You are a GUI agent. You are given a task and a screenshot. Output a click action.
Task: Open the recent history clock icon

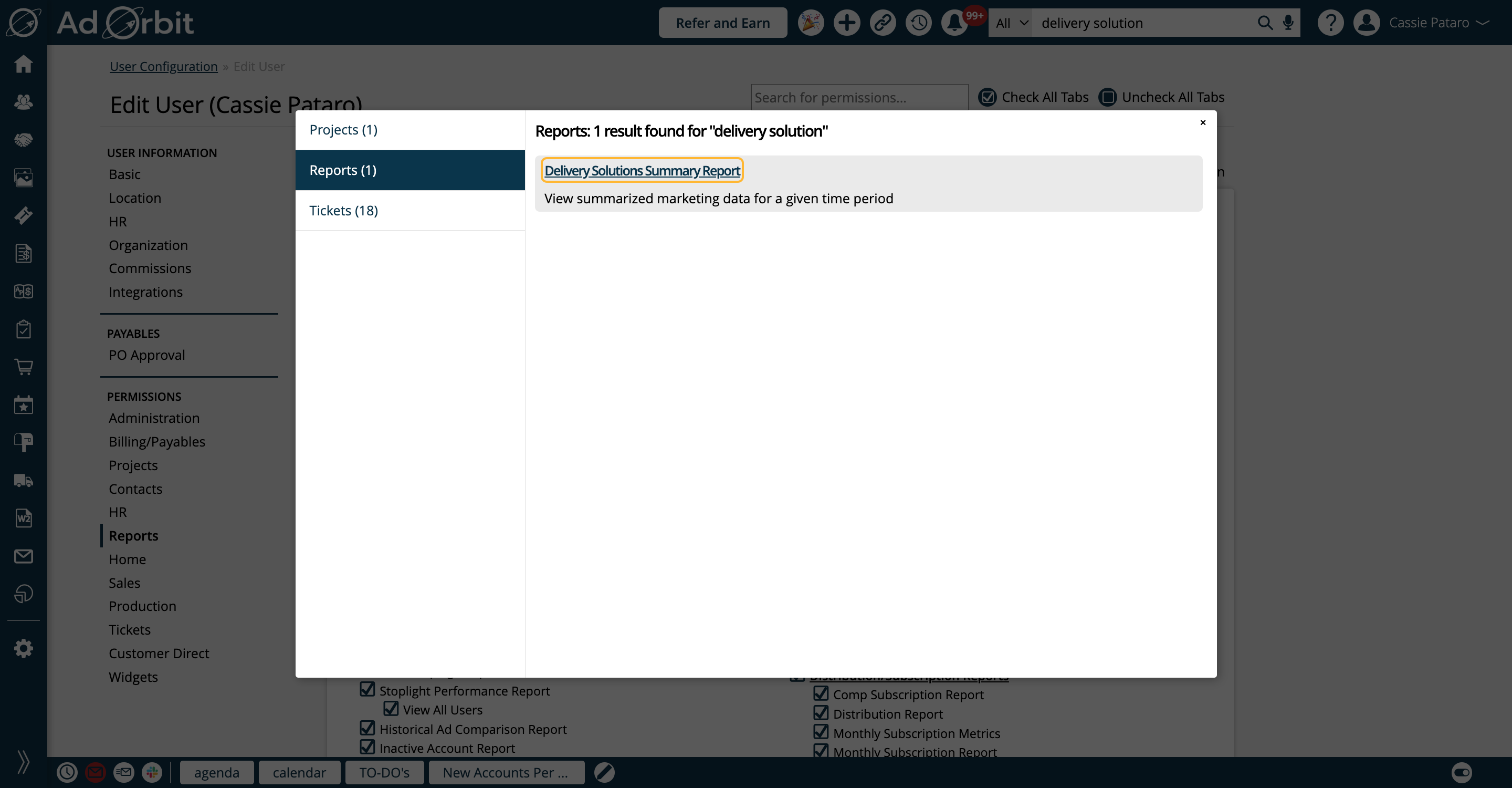tap(918, 23)
